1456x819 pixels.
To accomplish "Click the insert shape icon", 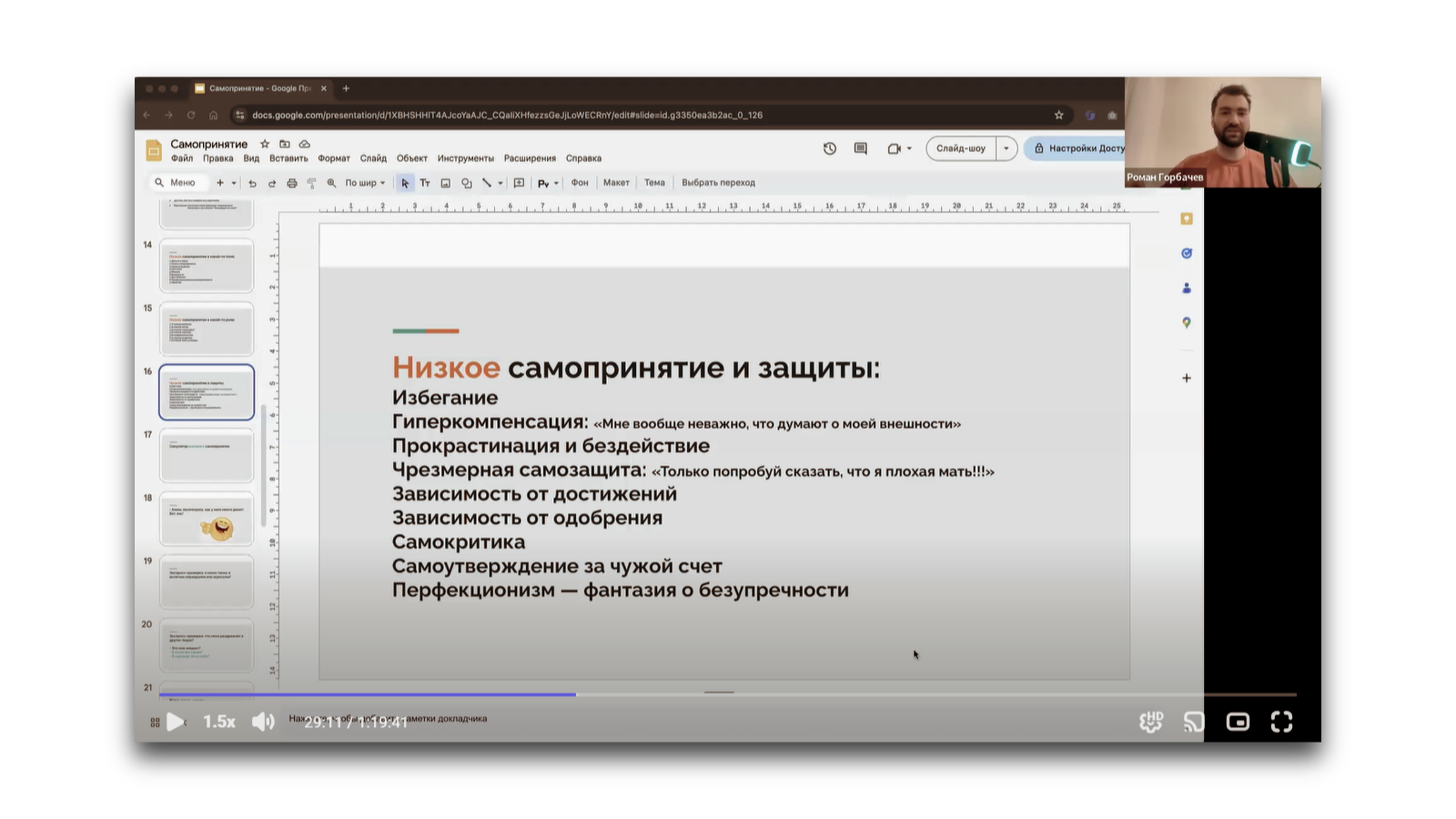I will pyautogui.click(x=466, y=183).
